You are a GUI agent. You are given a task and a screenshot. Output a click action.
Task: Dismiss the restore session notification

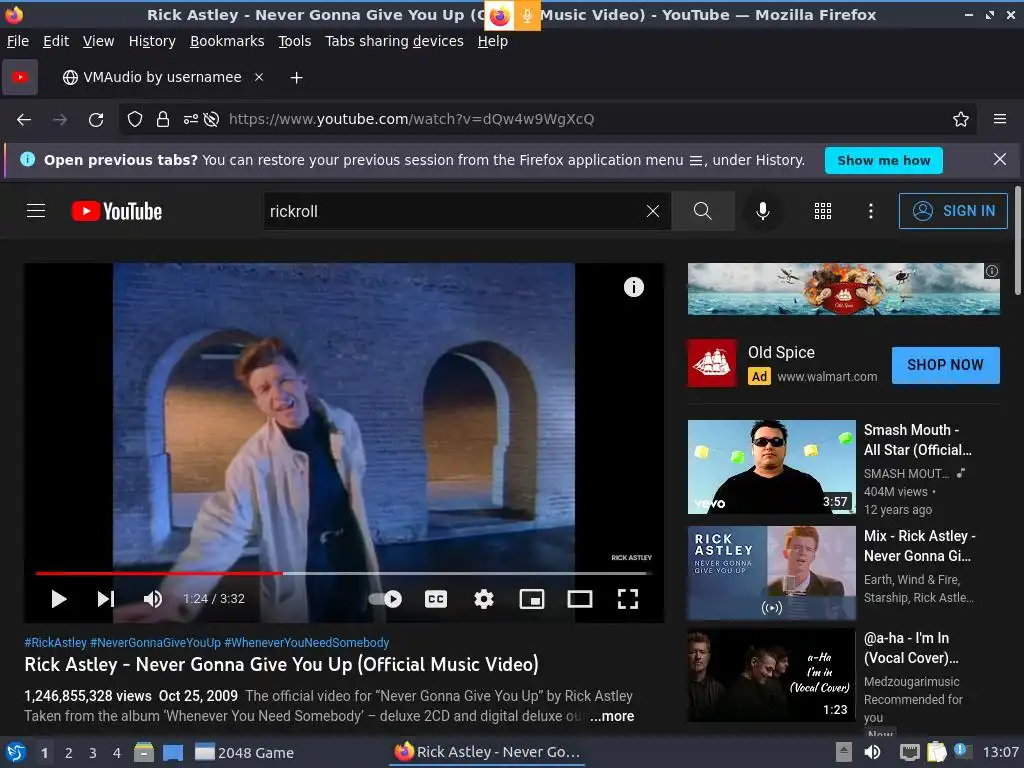(999, 159)
